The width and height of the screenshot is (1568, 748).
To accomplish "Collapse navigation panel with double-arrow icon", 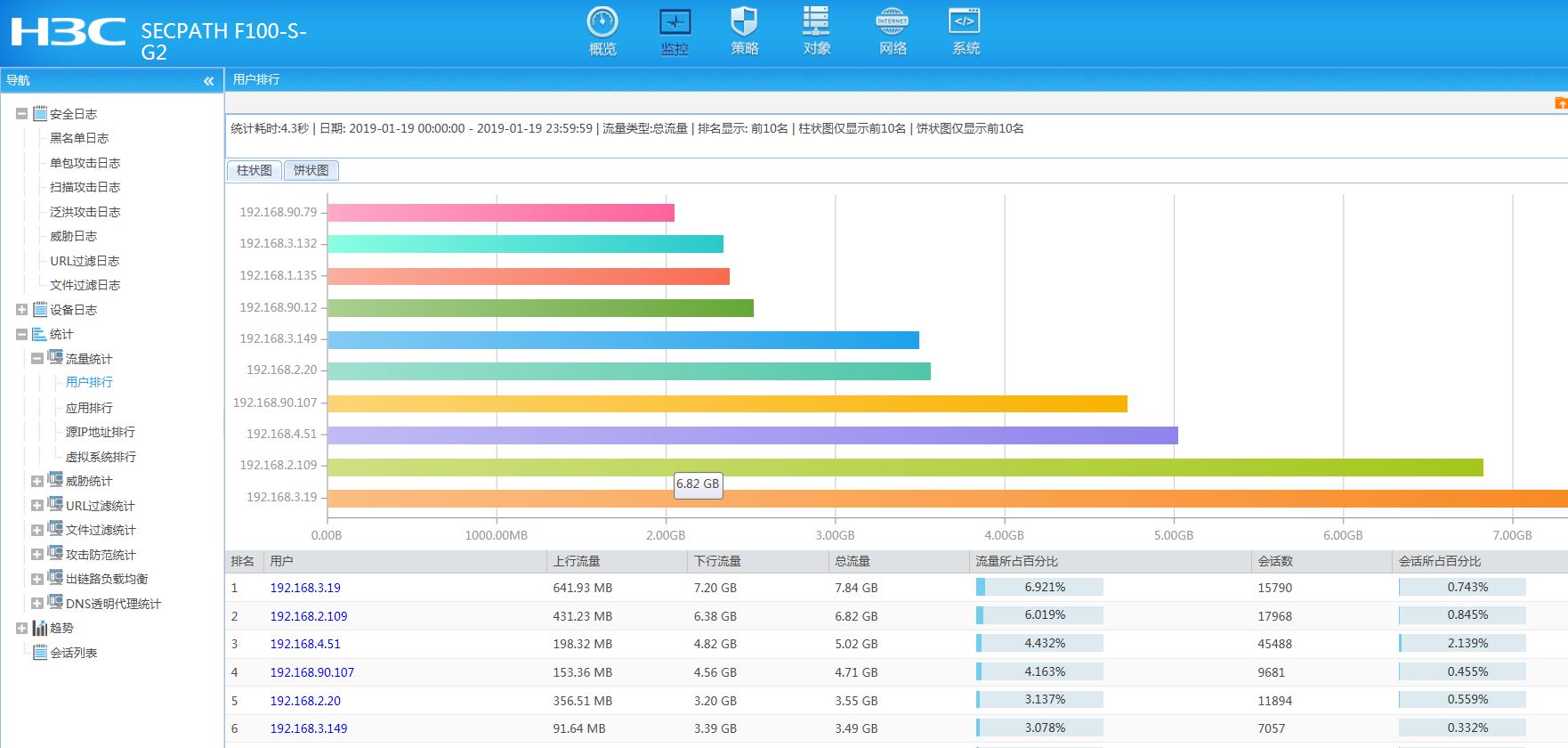I will tap(208, 81).
